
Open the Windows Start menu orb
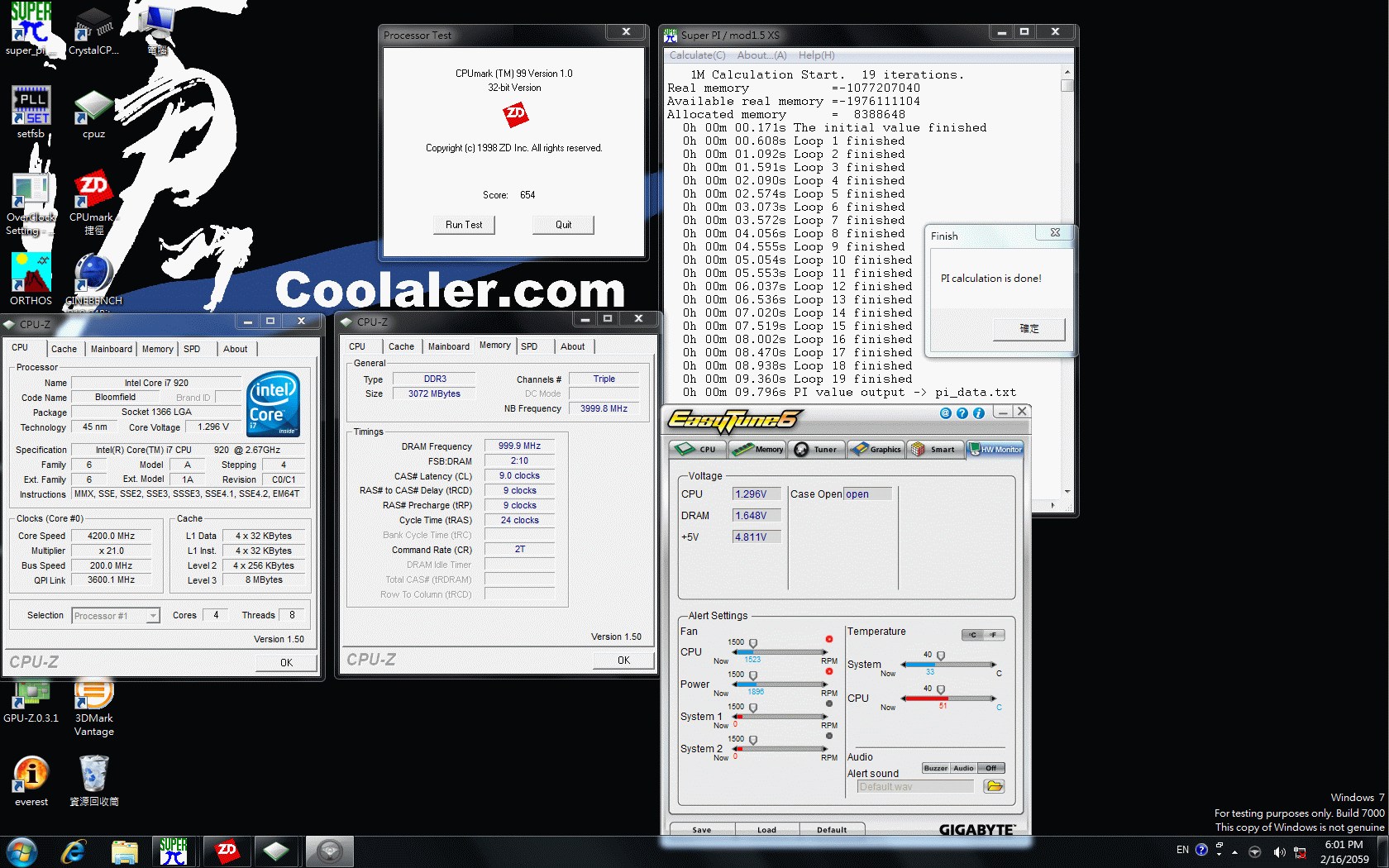click(x=22, y=851)
